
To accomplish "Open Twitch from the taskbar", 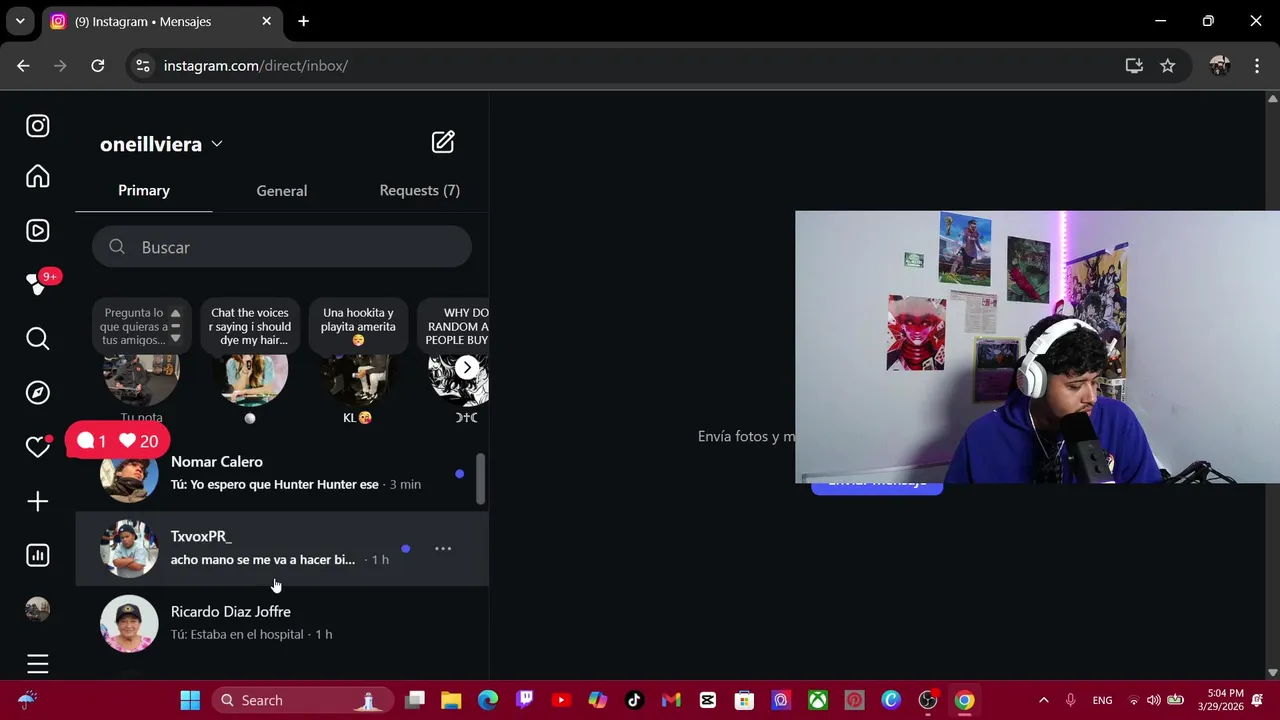I will (524, 700).
